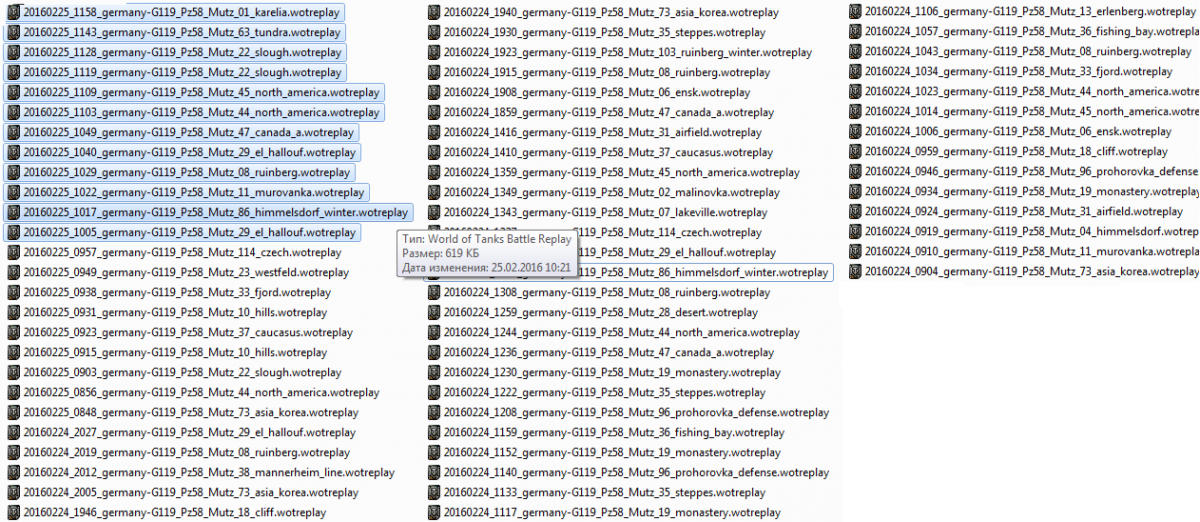Select file name 20160224_1859 Mutz_47_canada_a.wotreplay
The image size is (1200, 522).
609,113
